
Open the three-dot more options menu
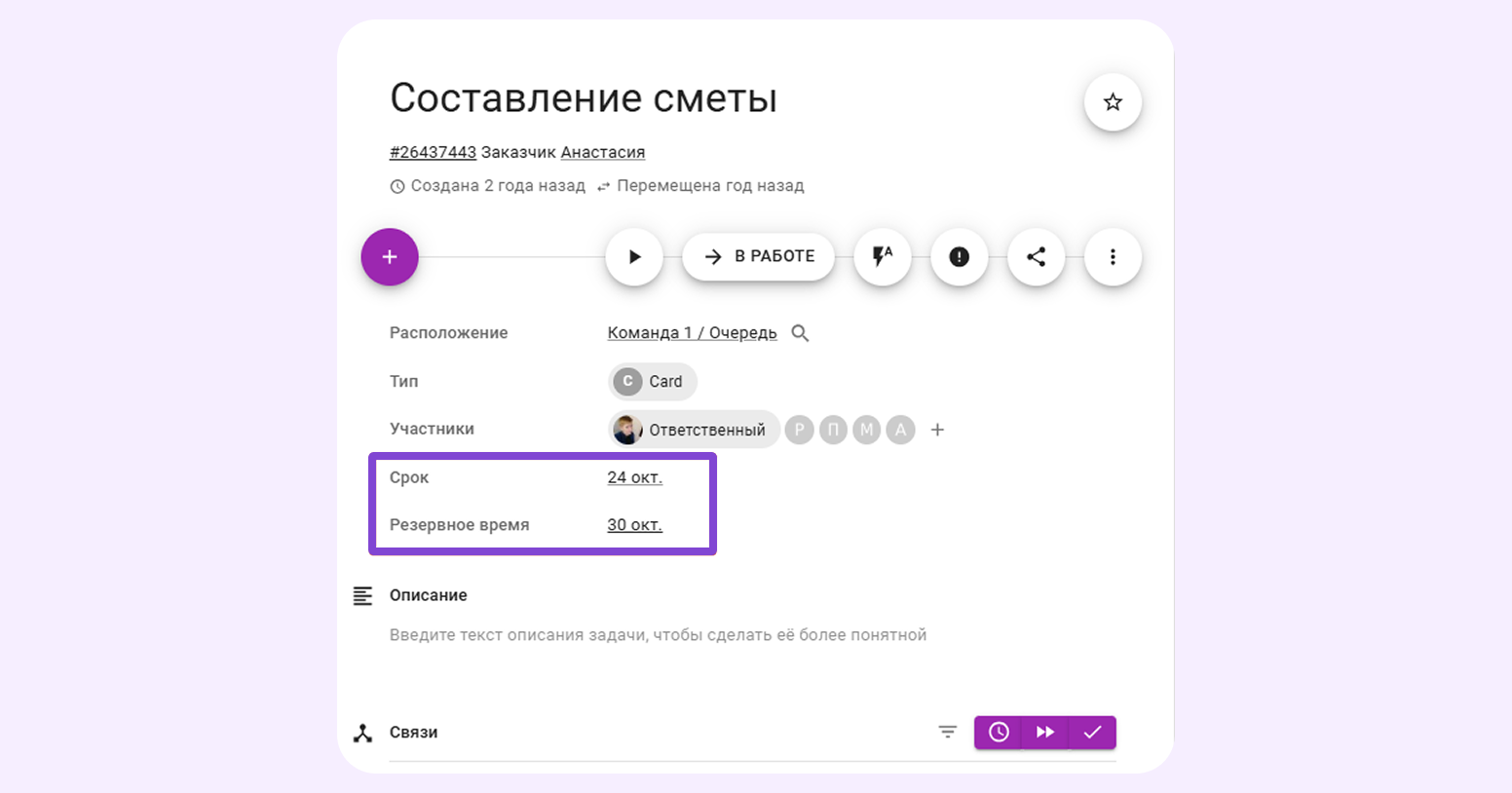[1113, 257]
